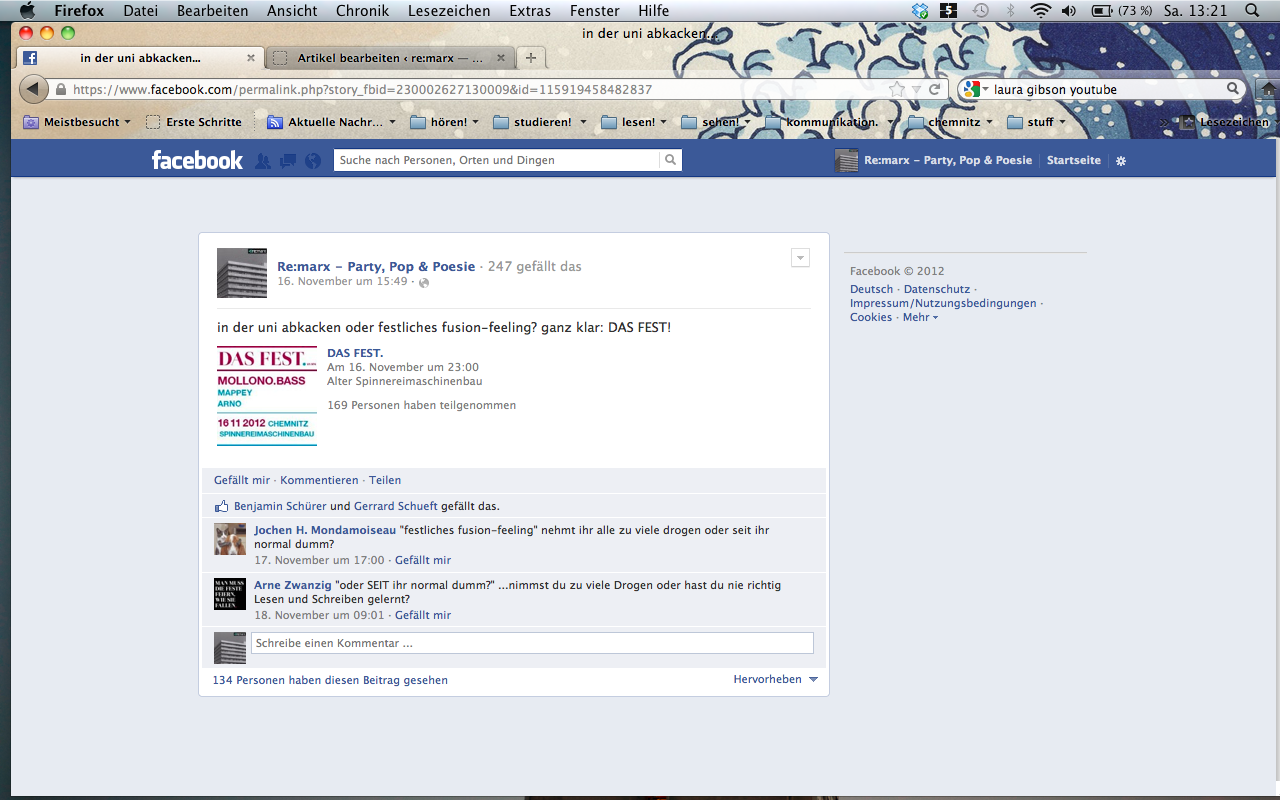This screenshot has width=1280, height=800.
Task: Click the Firefox back arrow button
Action: [x=33, y=89]
